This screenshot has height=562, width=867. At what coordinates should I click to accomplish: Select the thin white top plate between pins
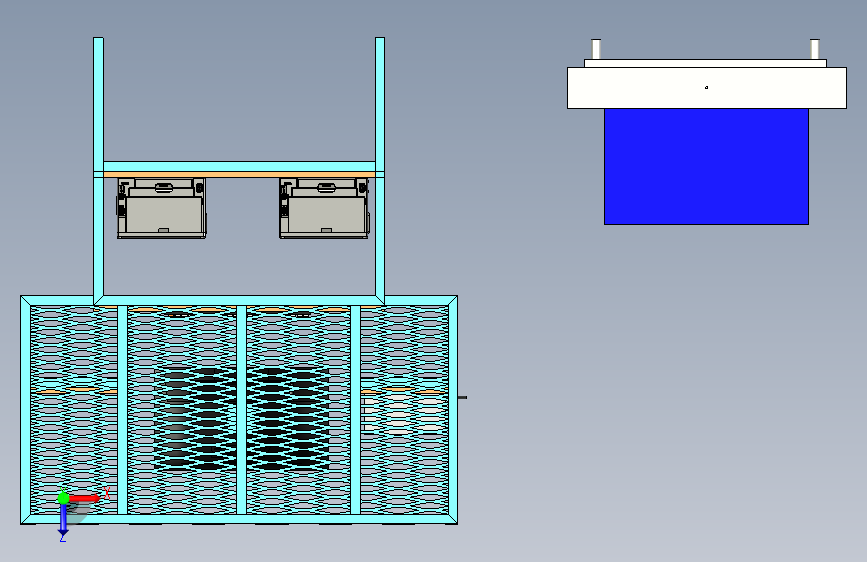coord(706,64)
